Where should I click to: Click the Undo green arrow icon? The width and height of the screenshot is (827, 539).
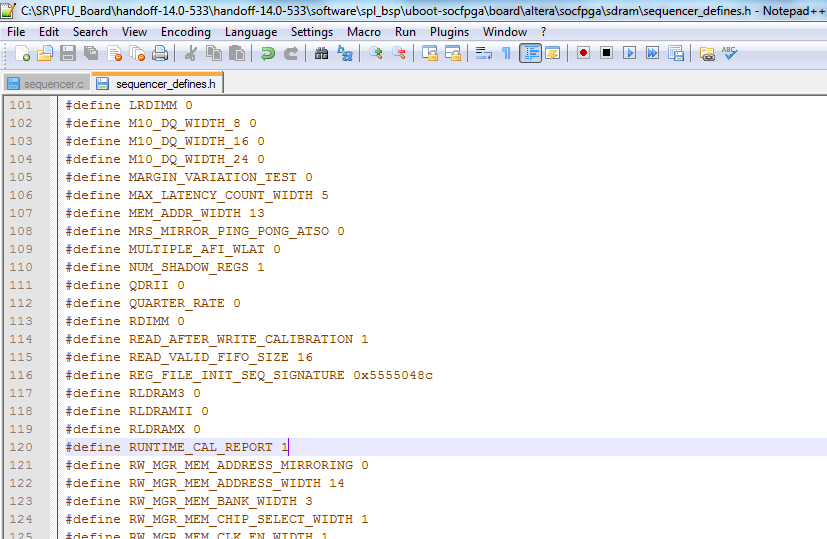[267, 53]
